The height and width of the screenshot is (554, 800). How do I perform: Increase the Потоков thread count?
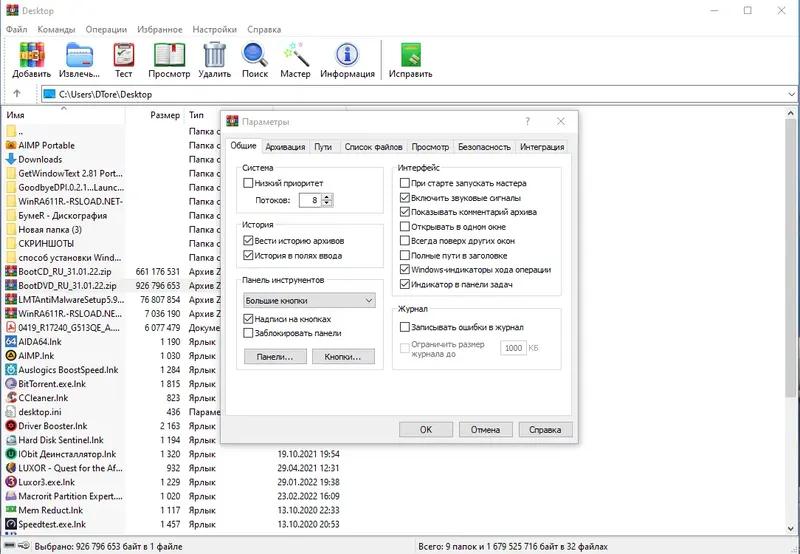328,196
